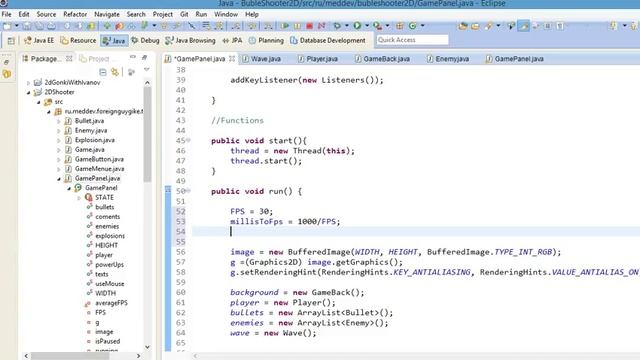Open the File menu
This screenshot has height=360, width=640.
(7, 14)
